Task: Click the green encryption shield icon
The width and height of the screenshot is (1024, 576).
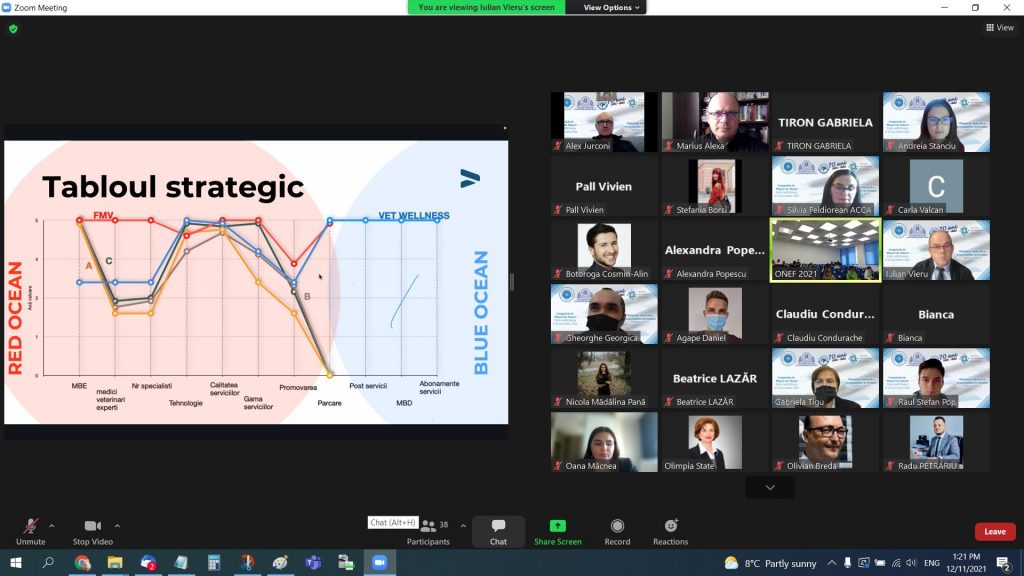Action: [13, 29]
